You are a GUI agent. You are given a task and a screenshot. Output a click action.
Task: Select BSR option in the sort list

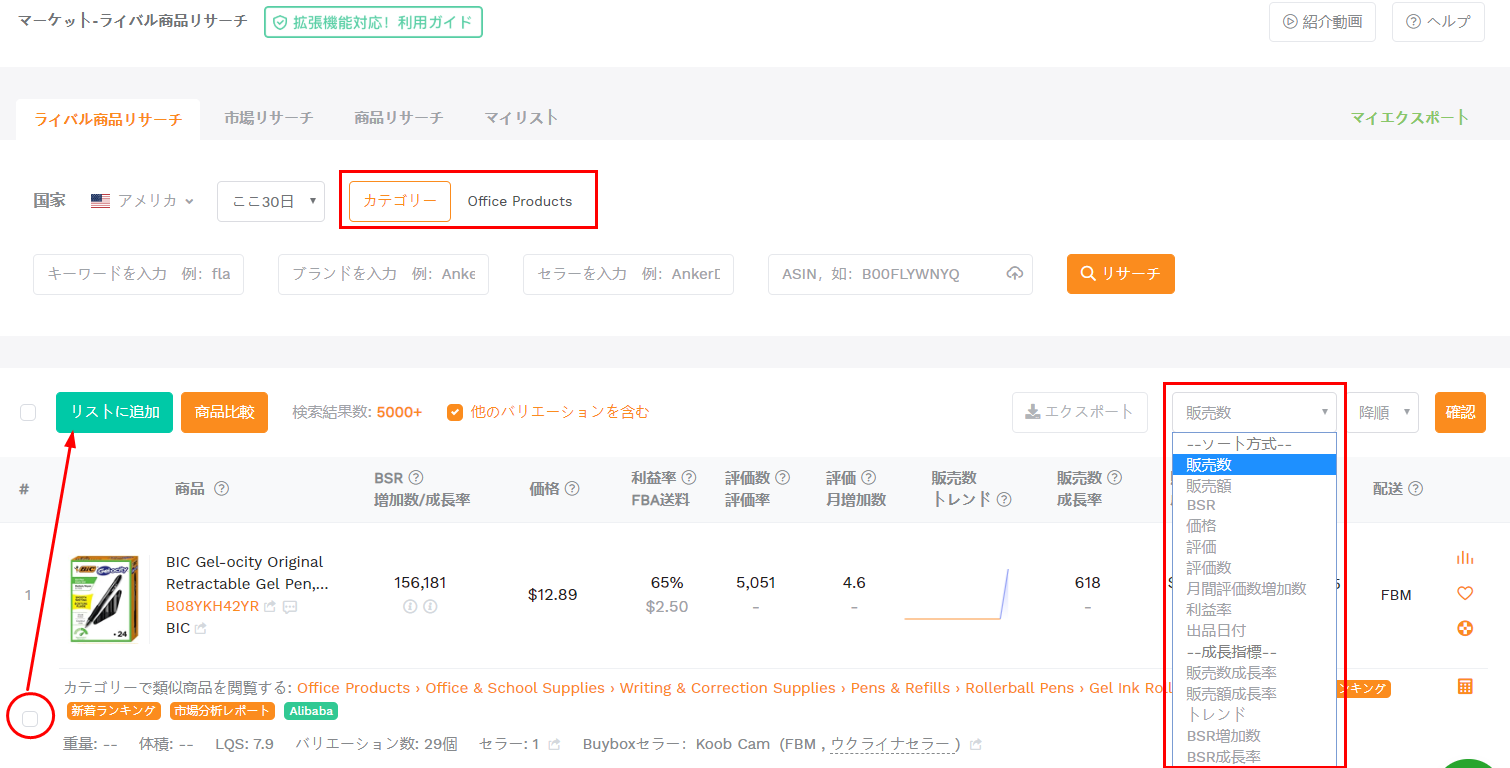click(1255, 505)
